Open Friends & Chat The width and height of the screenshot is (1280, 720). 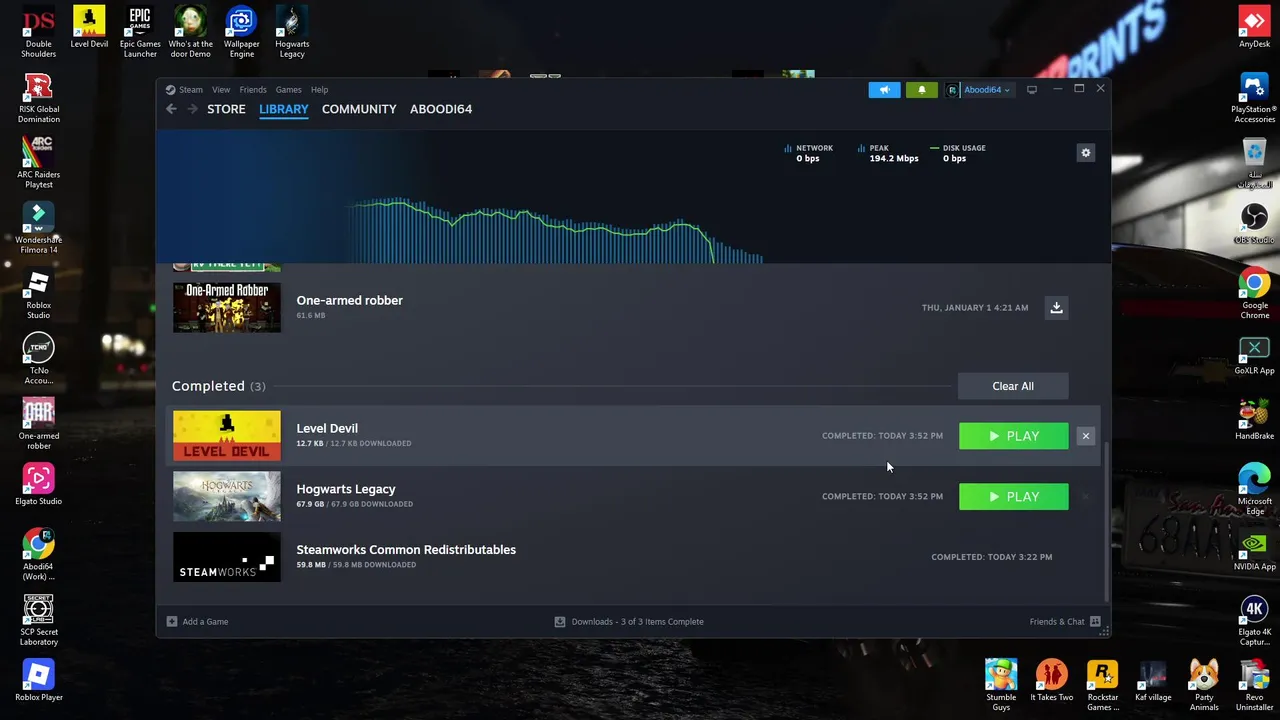[x=1065, y=622]
